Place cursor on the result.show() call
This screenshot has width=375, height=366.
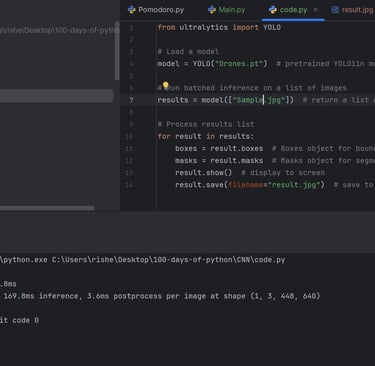coord(203,173)
